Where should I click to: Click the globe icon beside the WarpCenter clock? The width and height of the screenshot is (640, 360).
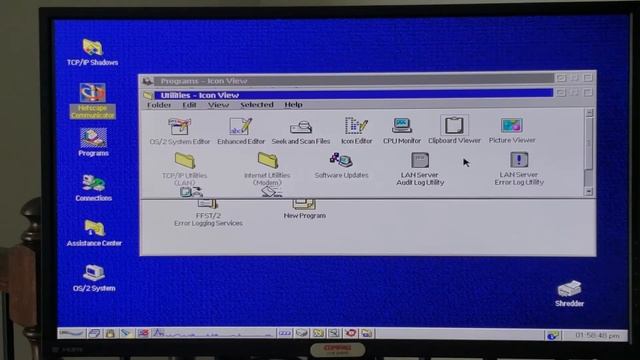coord(552,336)
